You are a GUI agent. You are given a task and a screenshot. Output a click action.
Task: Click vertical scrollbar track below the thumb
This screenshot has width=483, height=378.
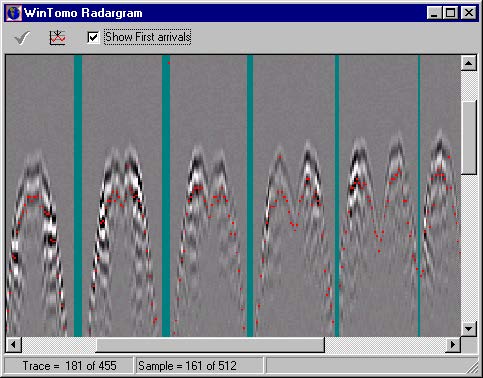pos(469,248)
